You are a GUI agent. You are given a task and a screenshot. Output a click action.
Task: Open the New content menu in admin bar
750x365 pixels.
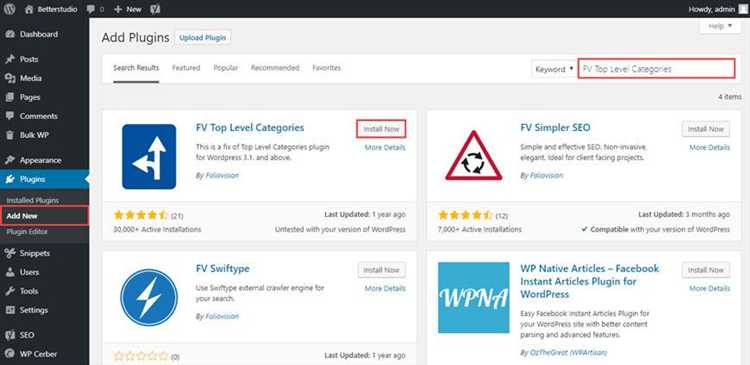tap(128, 9)
